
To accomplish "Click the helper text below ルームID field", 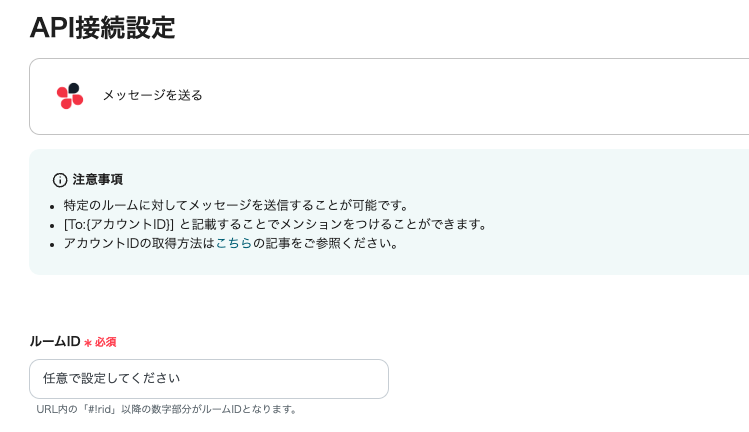I will point(167,409).
